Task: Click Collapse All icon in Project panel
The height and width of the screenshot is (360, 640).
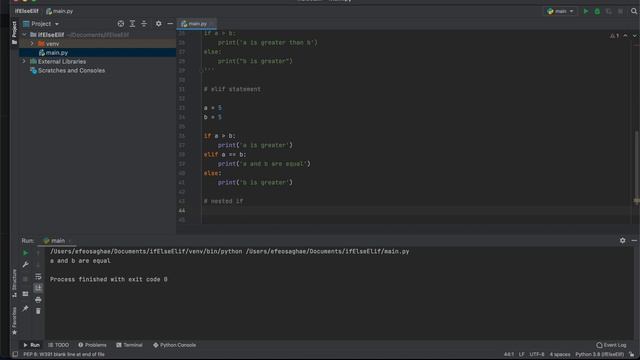Action: click(144, 24)
